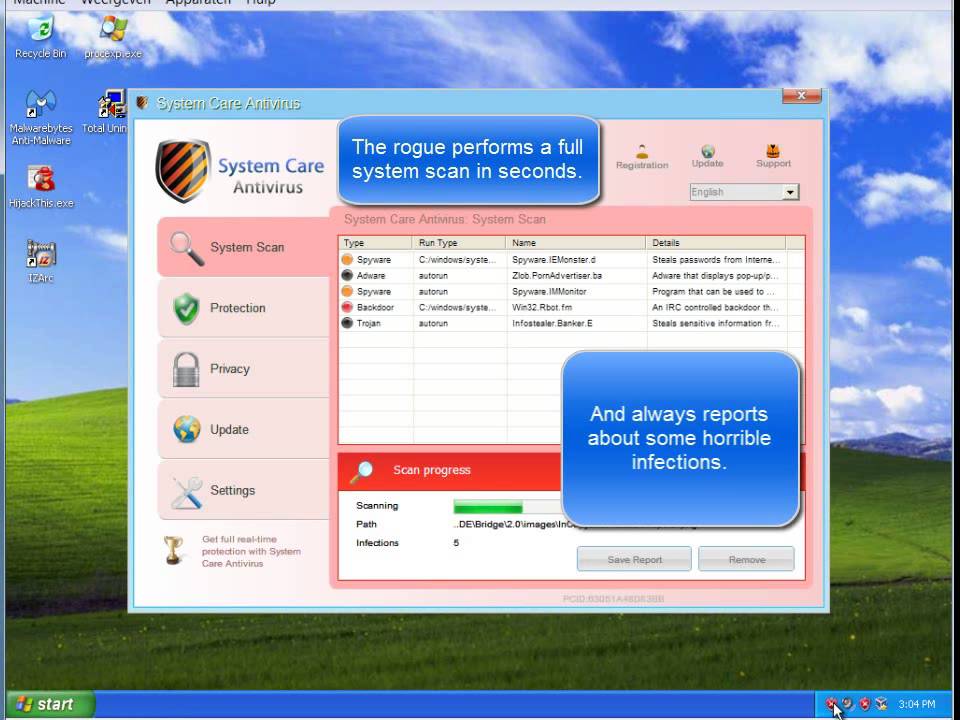Sort by the Details column header
960x720 pixels.
pos(716,242)
